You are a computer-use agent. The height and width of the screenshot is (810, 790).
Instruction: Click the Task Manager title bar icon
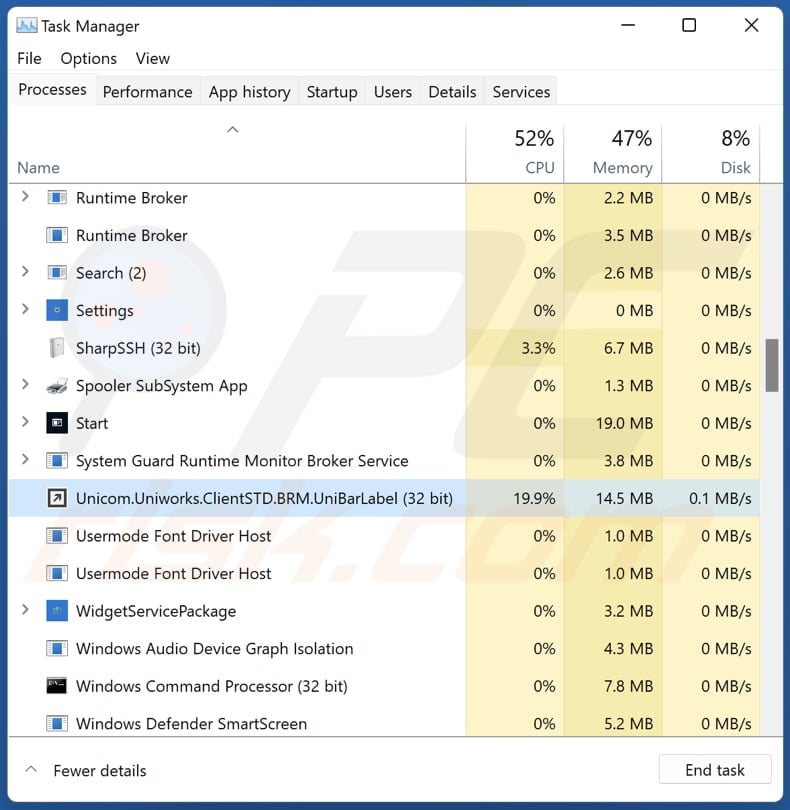tap(26, 25)
